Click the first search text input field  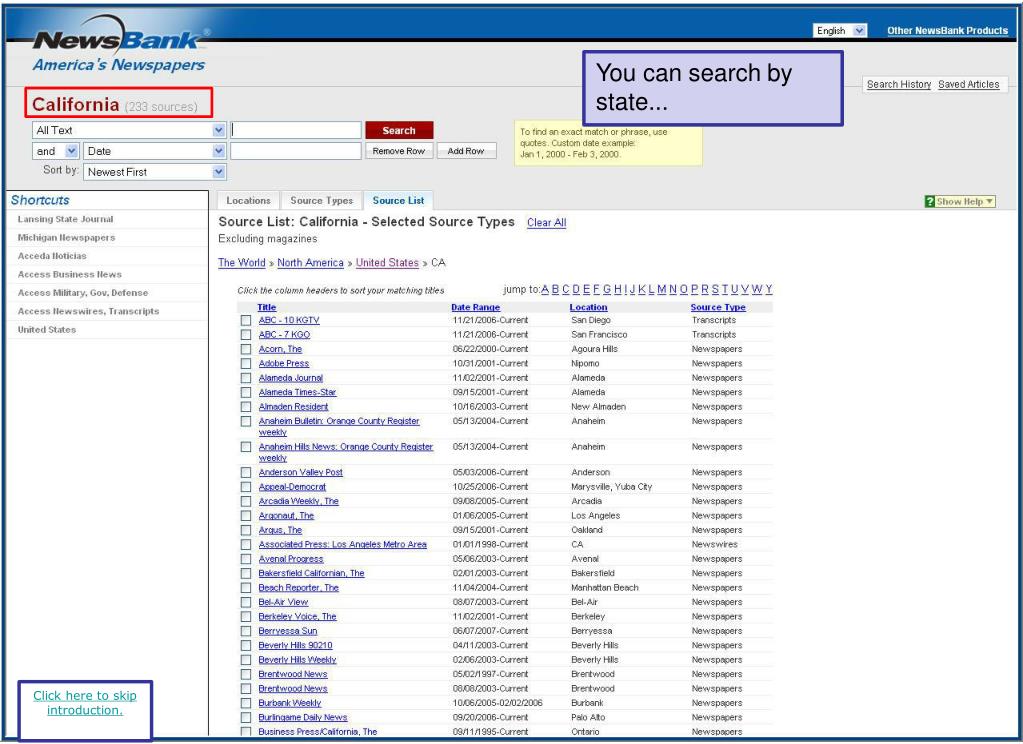pos(296,131)
